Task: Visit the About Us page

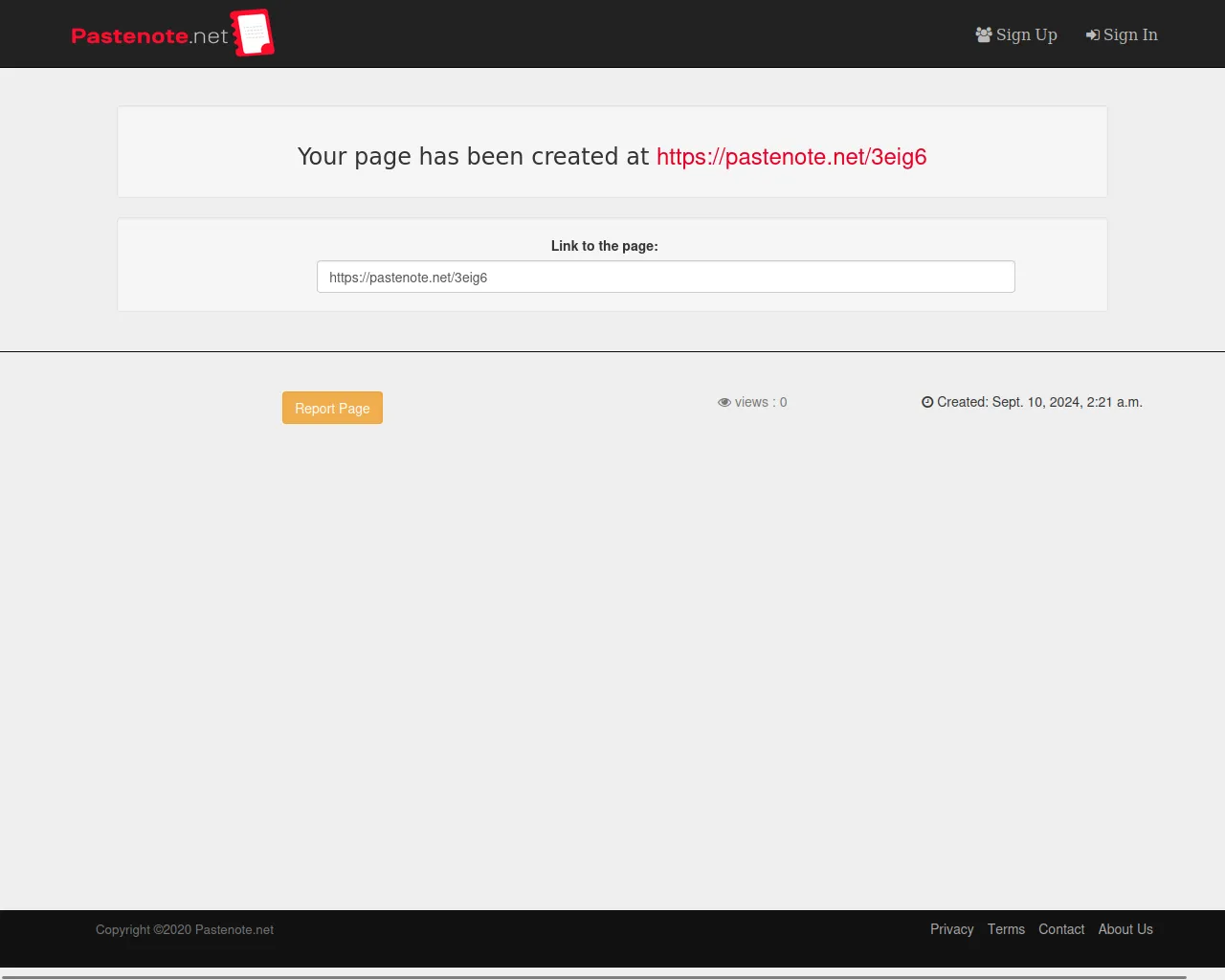Action: point(1125,929)
